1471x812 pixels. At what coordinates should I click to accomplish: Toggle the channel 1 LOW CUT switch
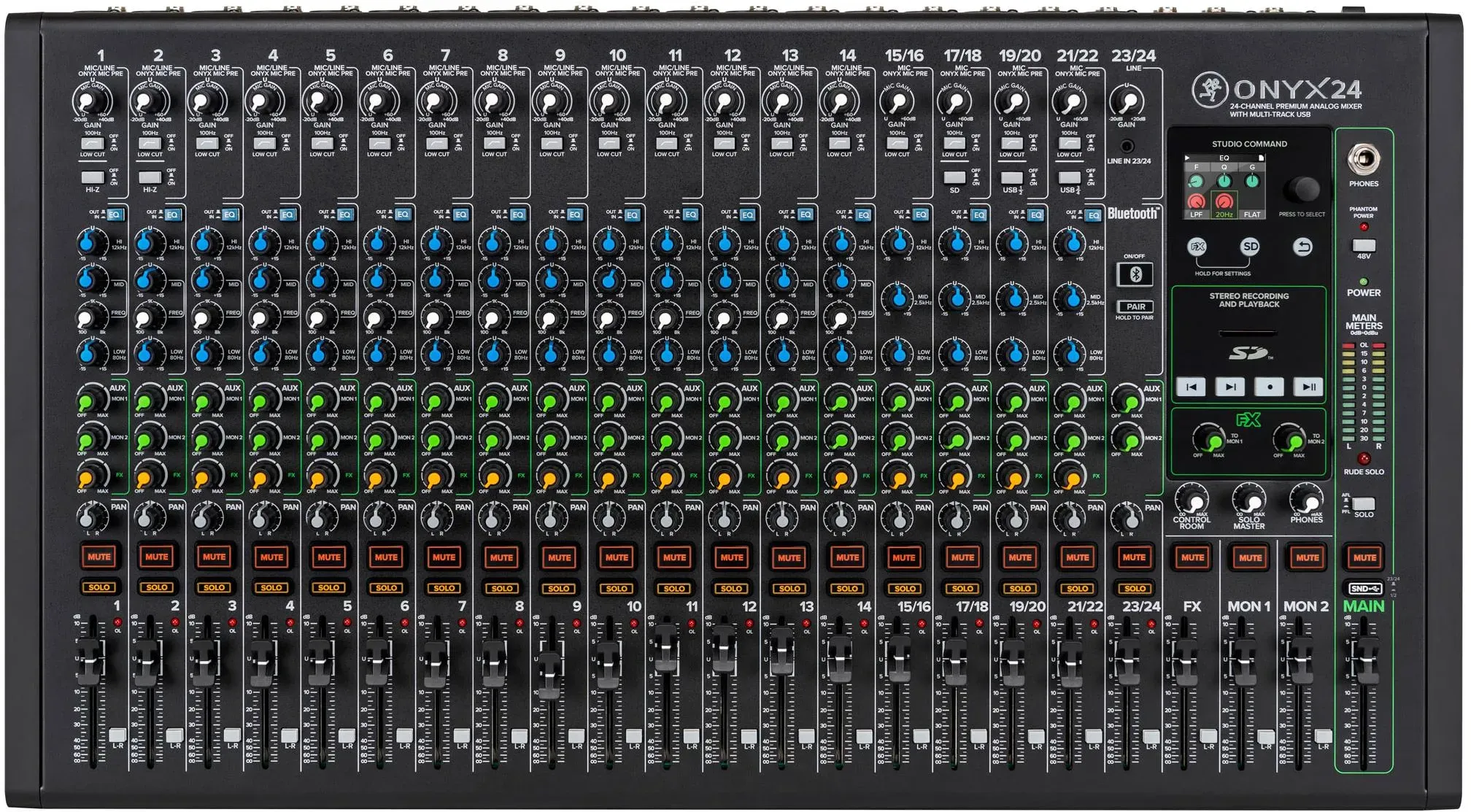(92, 144)
